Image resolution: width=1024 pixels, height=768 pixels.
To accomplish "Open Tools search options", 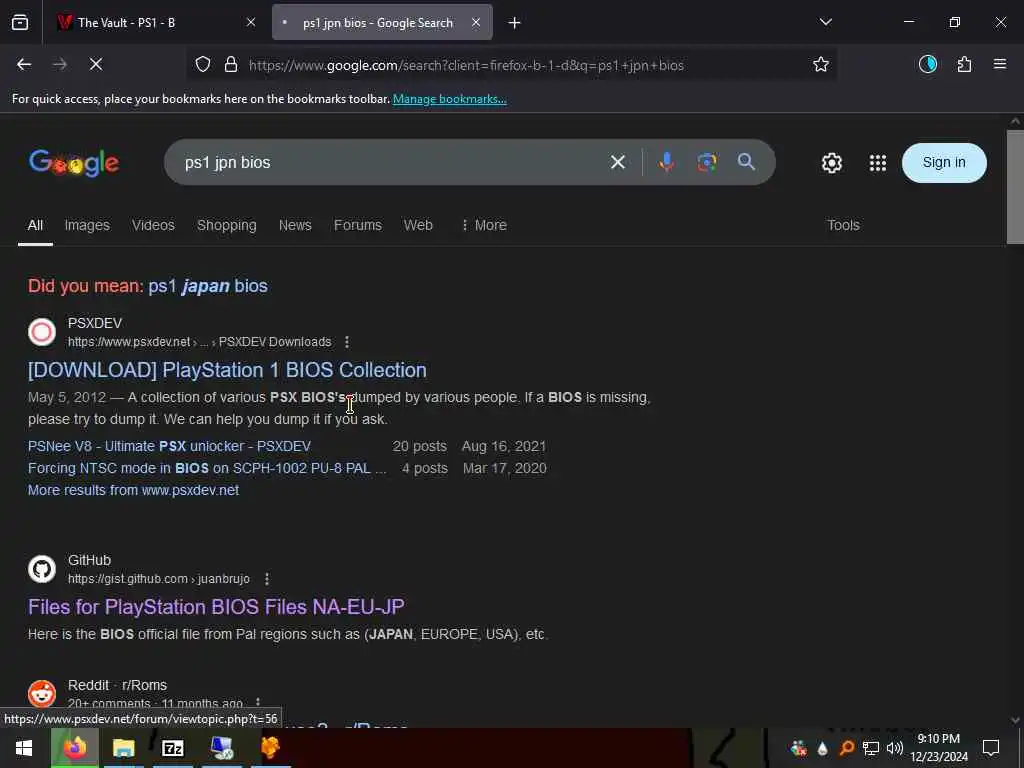I will 843,225.
